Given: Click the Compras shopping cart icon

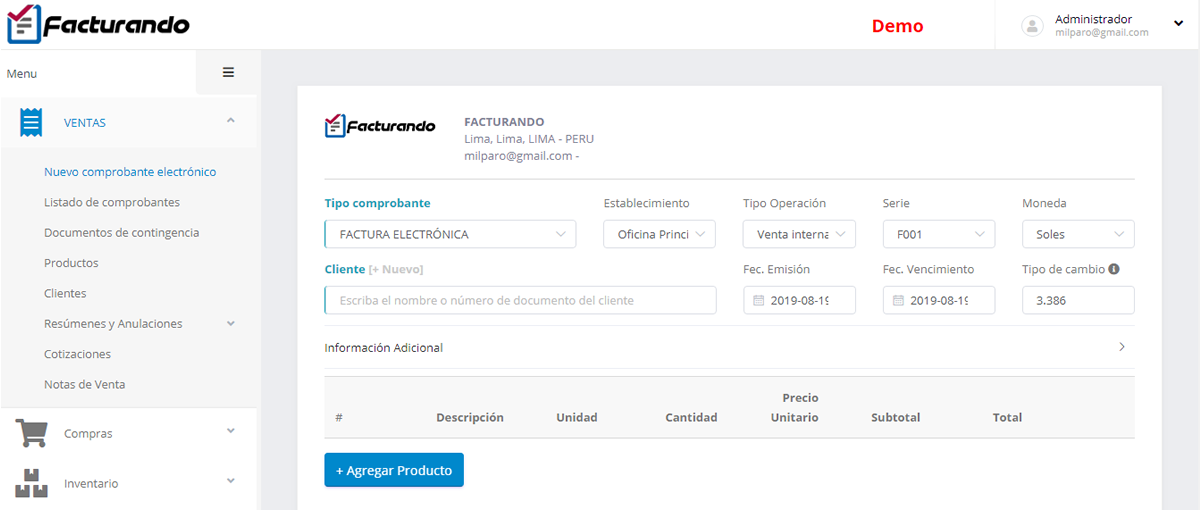Looking at the screenshot, I should pos(31,433).
